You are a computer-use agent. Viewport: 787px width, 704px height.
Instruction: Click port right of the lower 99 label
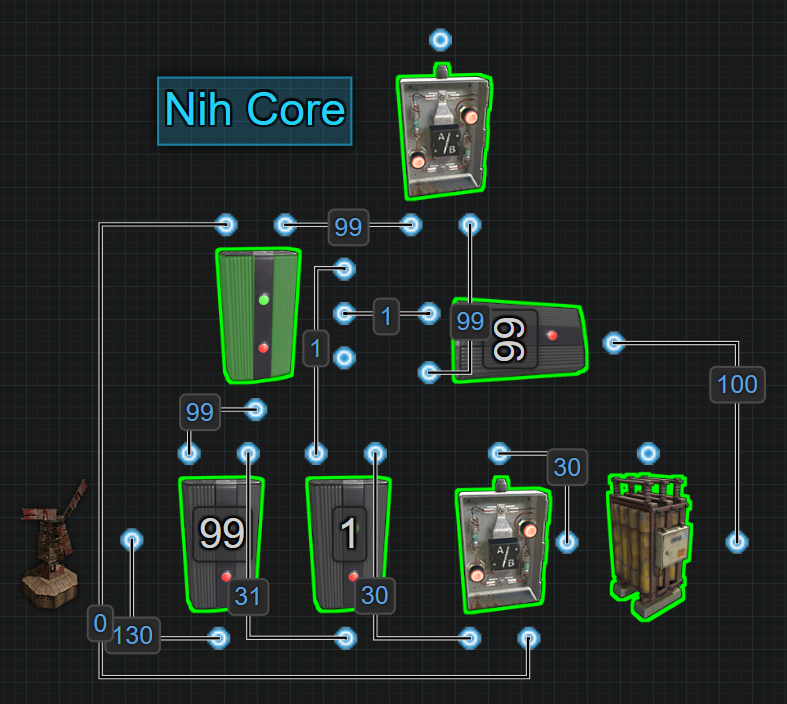coord(255,410)
